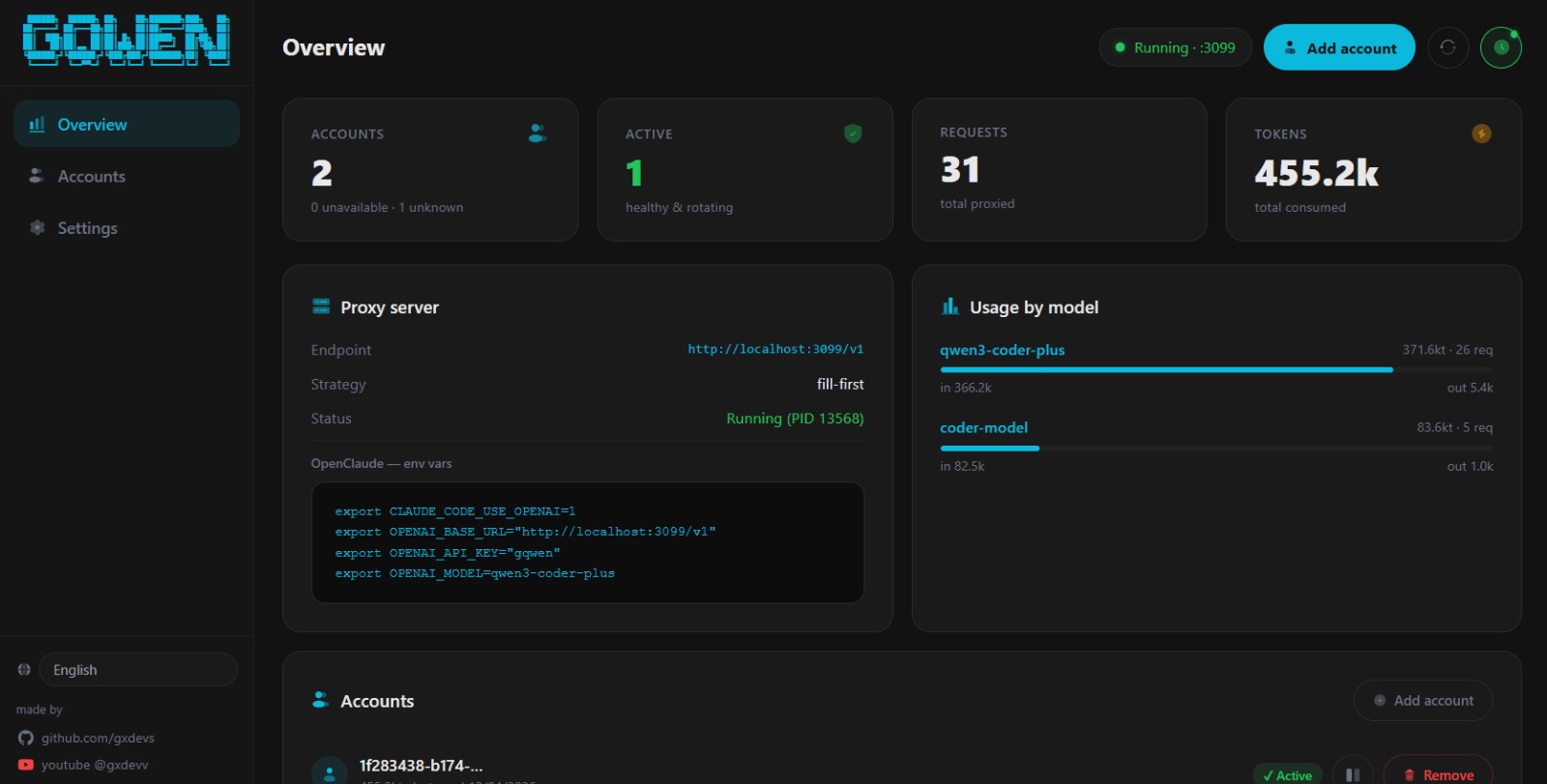The height and width of the screenshot is (784, 1547).
Task: Click the server icon beside Proxy server
Action: 321,306
